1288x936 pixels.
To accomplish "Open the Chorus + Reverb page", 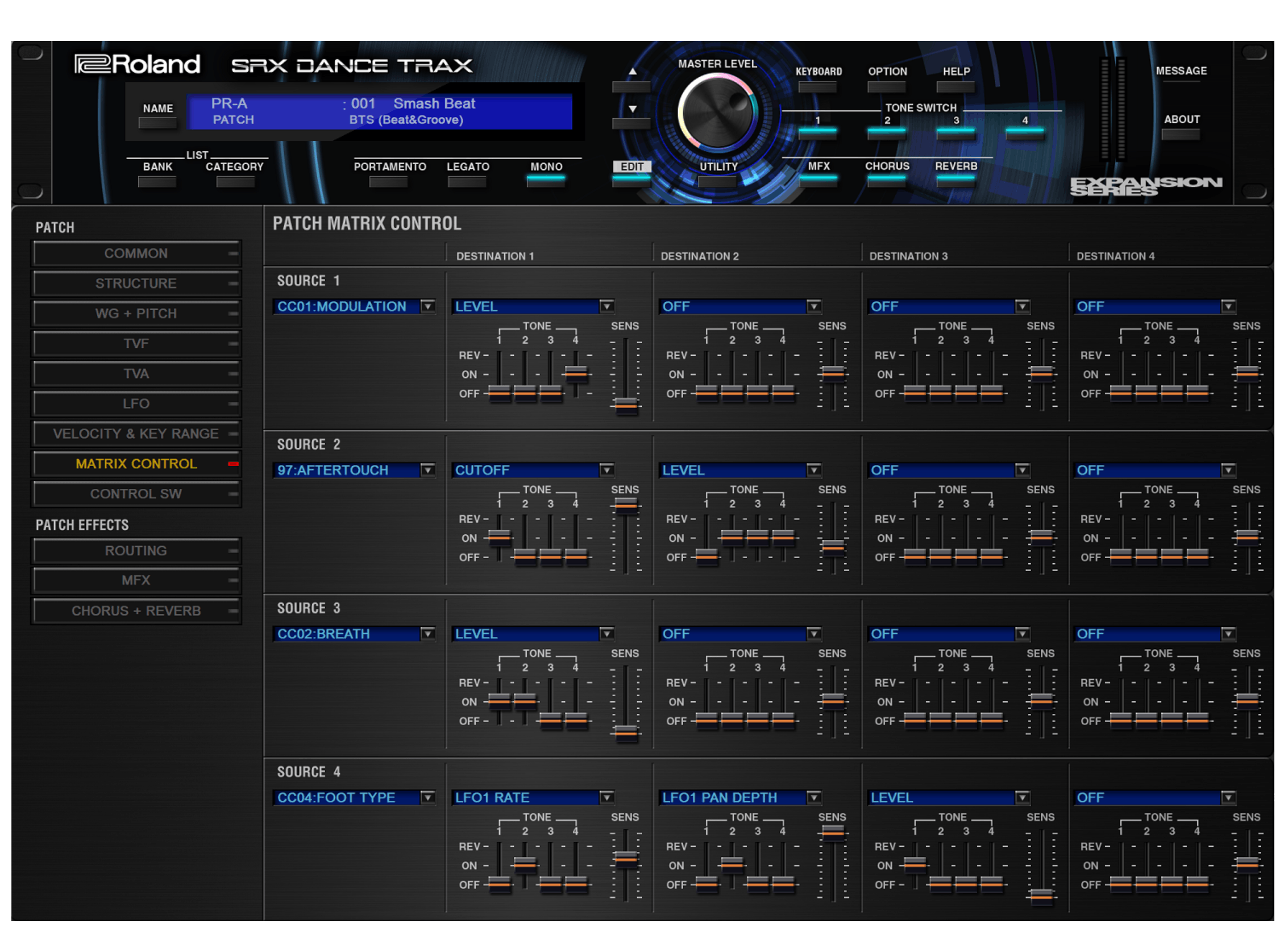I will pyautogui.click(x=136, y=610).
